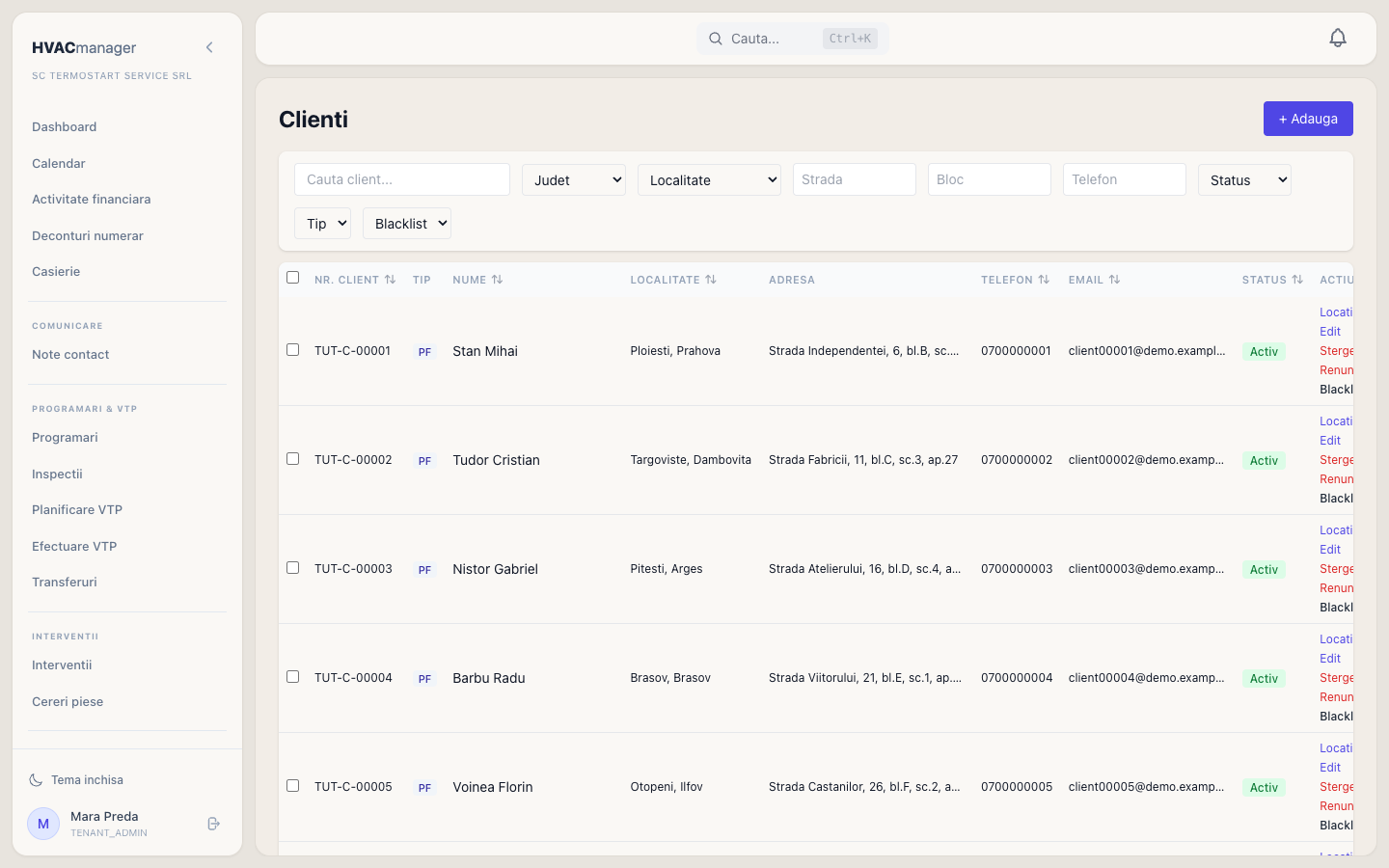Click Edit for Stan Mihai
1389x868 pixels.
point(1330,332)
